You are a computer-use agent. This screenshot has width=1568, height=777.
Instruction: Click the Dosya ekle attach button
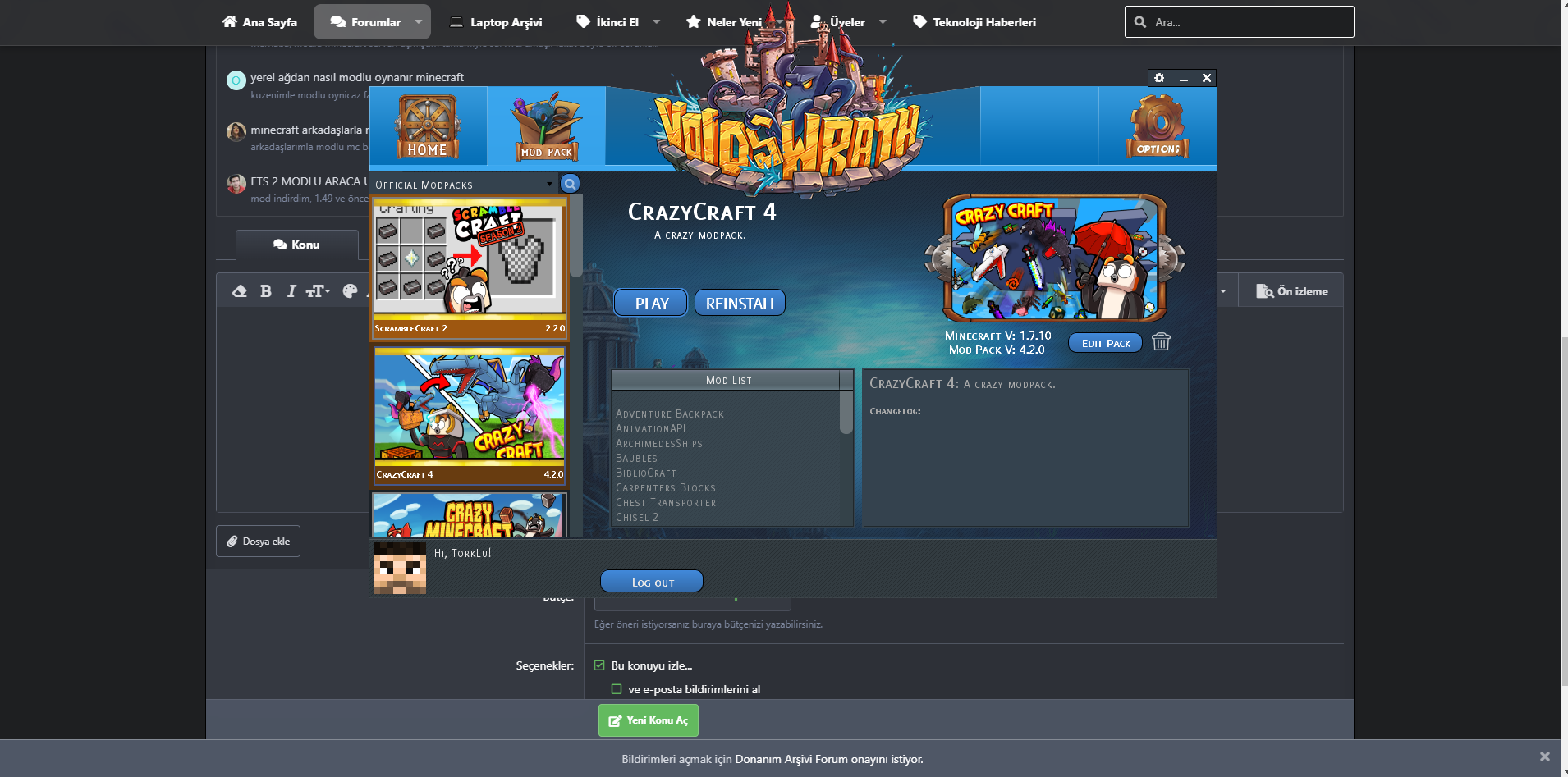[258, 542]
